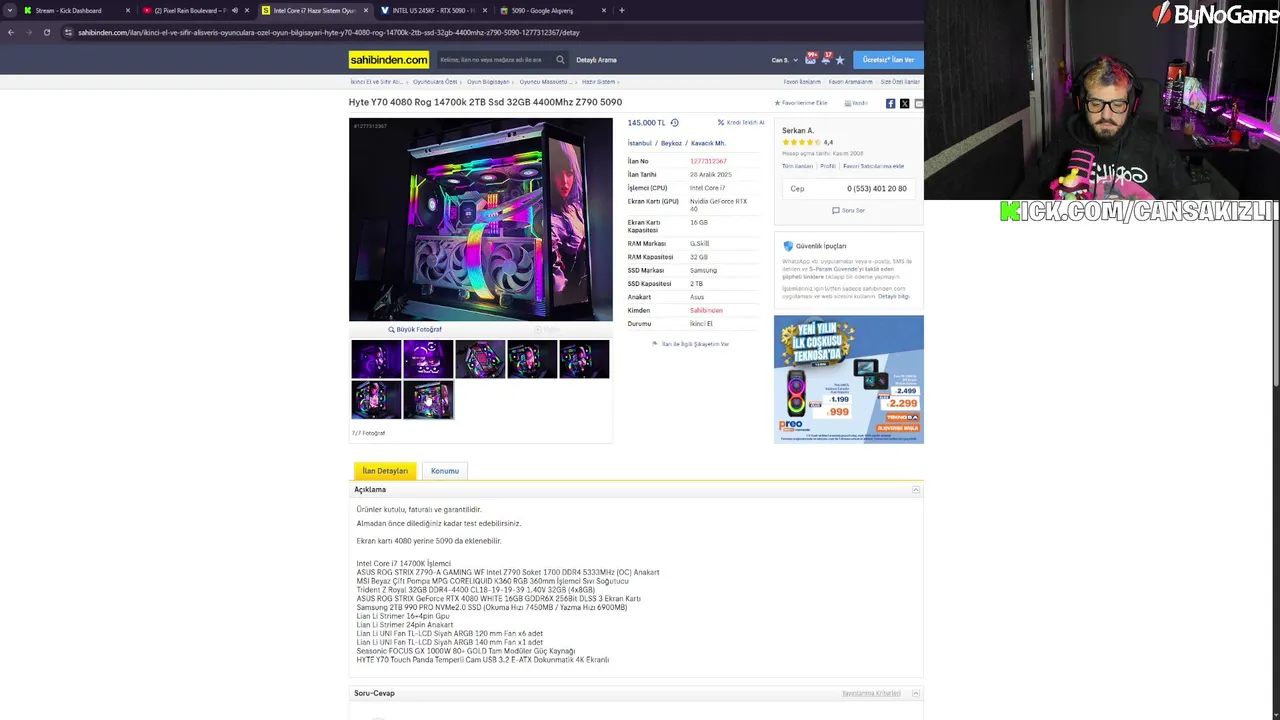View site information icon in address bar
This screenshot has height=720, width=1280.
click(x=68, y=33)
